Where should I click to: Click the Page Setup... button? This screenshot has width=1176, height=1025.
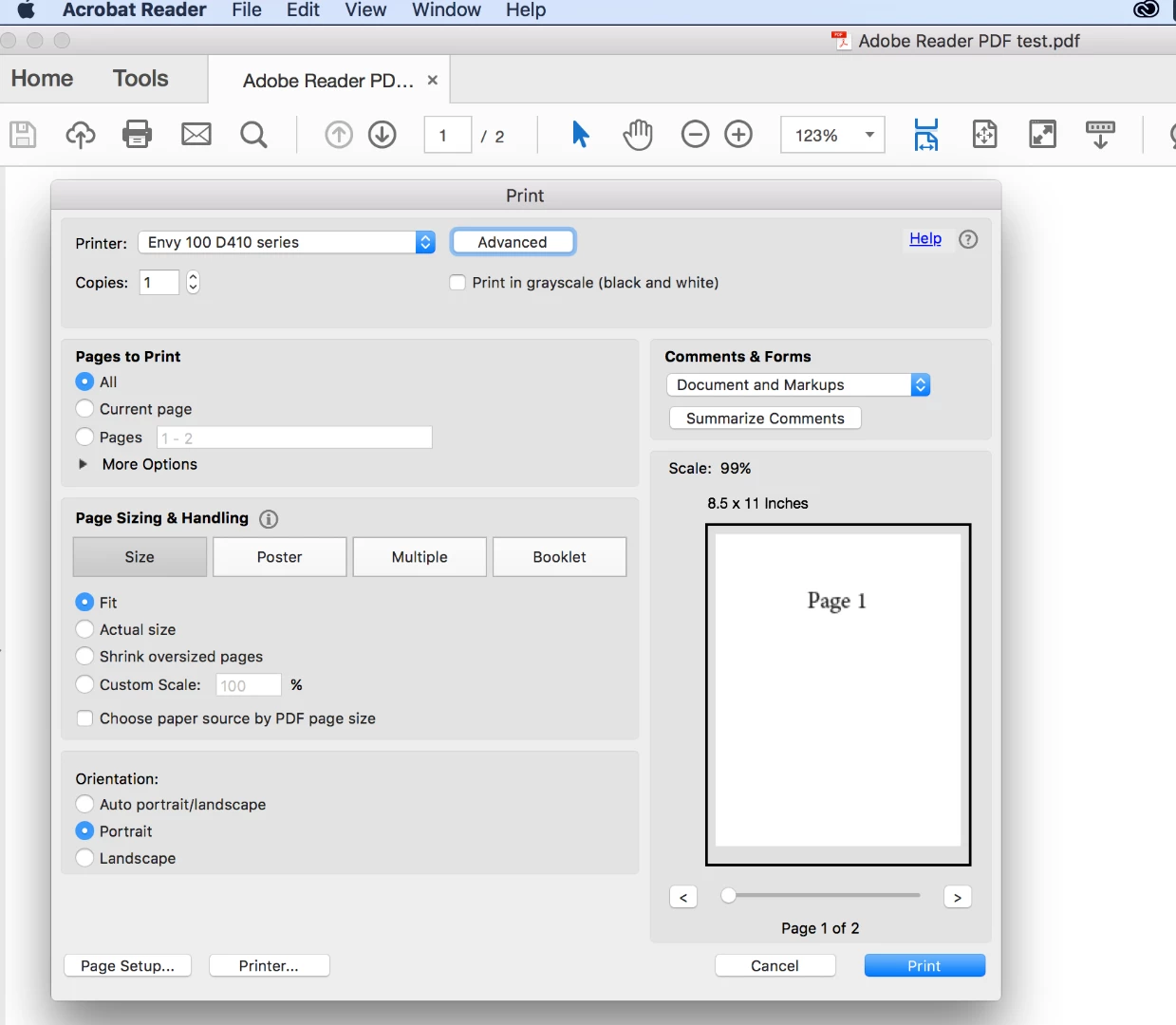click(x=127, y=965)
